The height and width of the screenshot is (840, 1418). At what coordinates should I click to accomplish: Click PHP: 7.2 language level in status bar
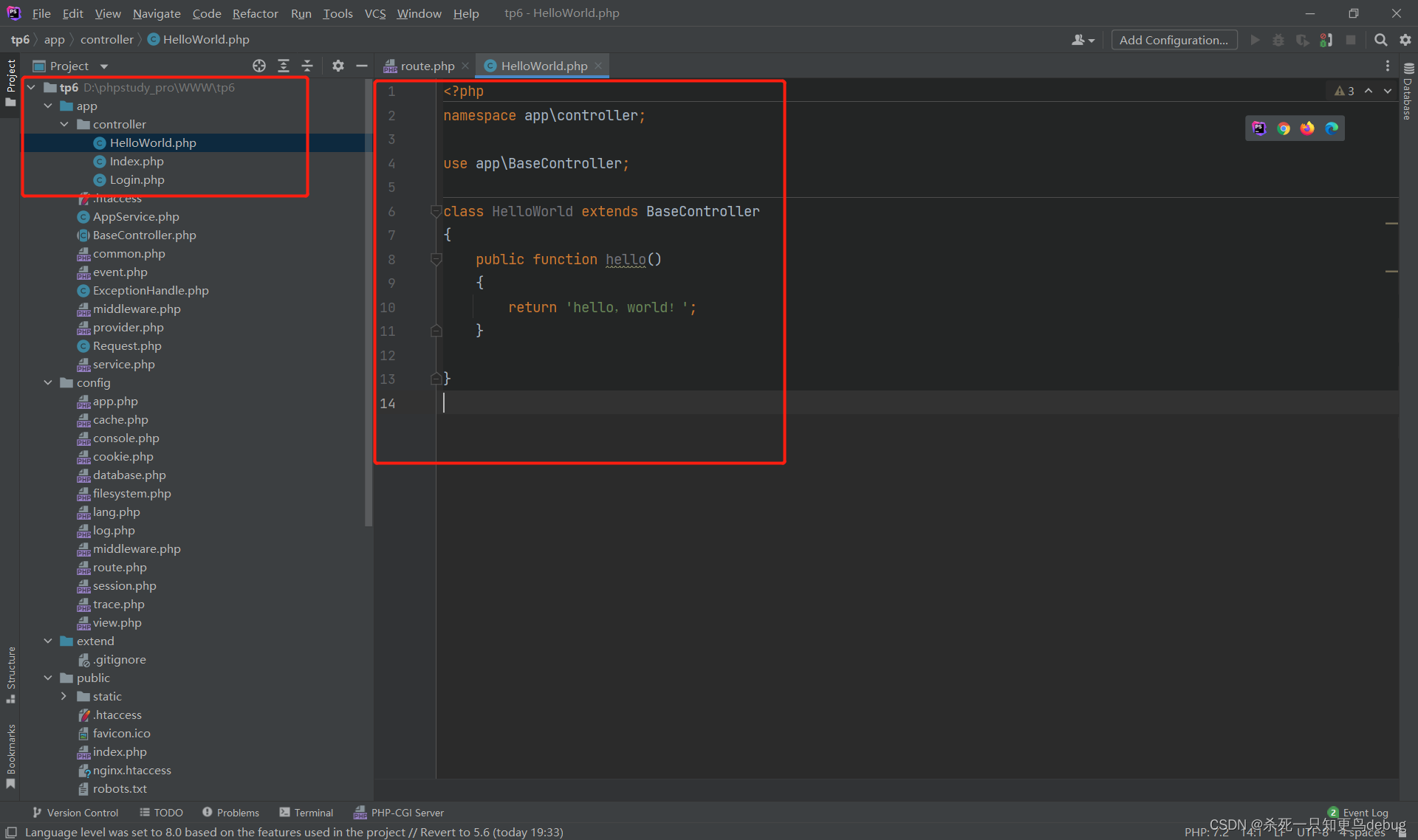tap(1206, 832)
